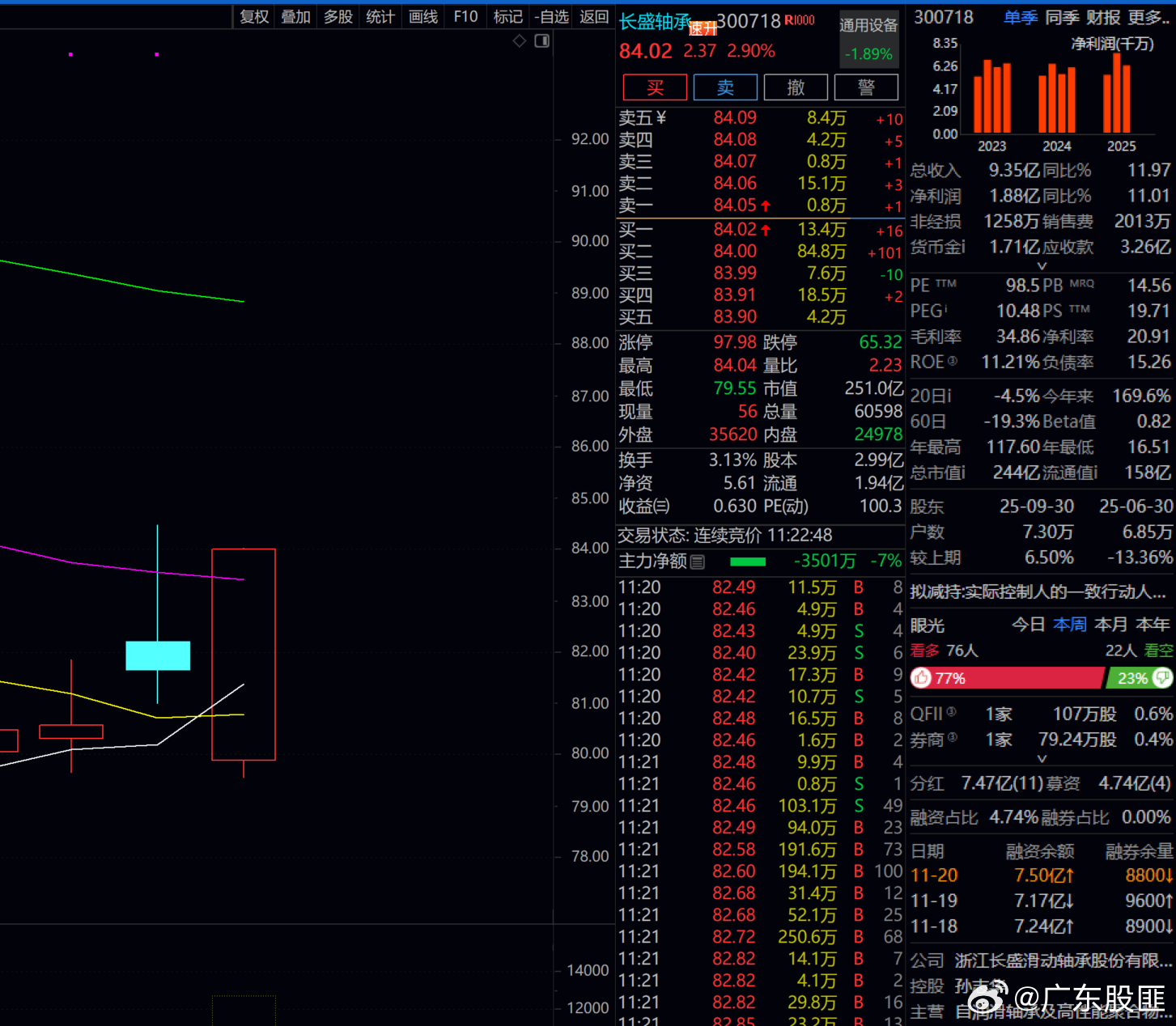
Task: Click the red 买 buy button
Action: click(x=656, y=87)
